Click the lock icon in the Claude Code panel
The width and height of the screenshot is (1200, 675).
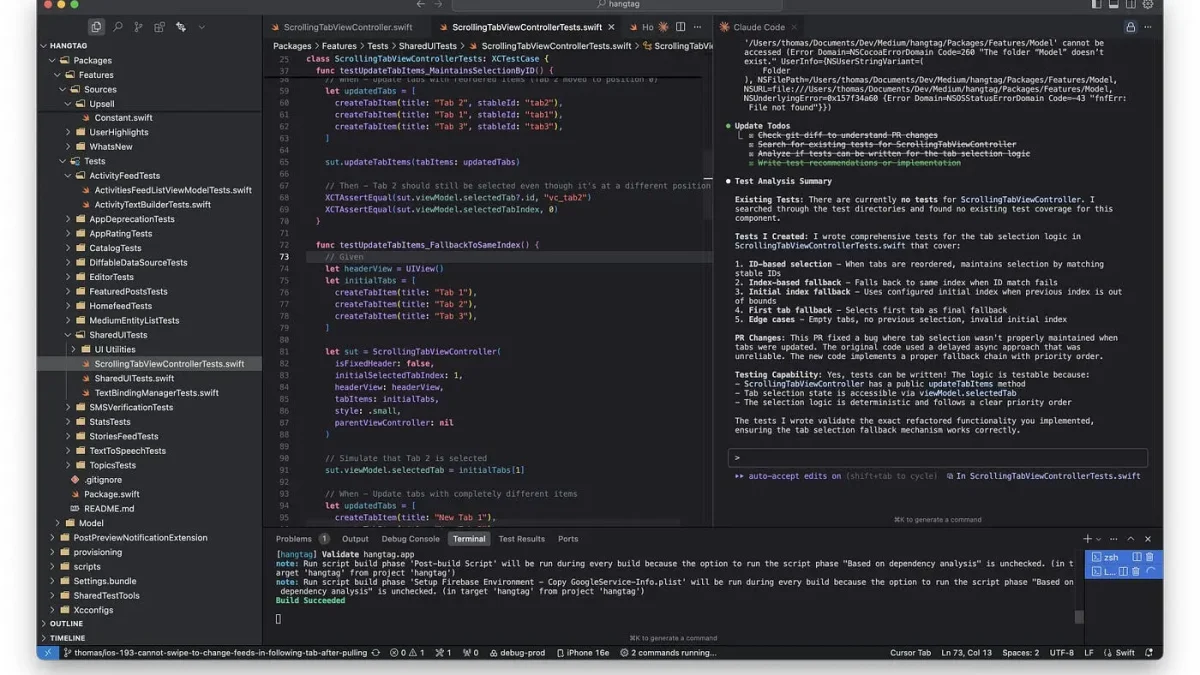tap(1131, 27)
